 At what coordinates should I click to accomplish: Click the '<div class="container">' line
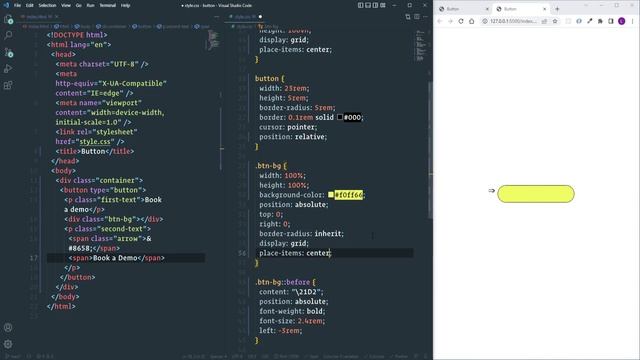click(99, 180)
